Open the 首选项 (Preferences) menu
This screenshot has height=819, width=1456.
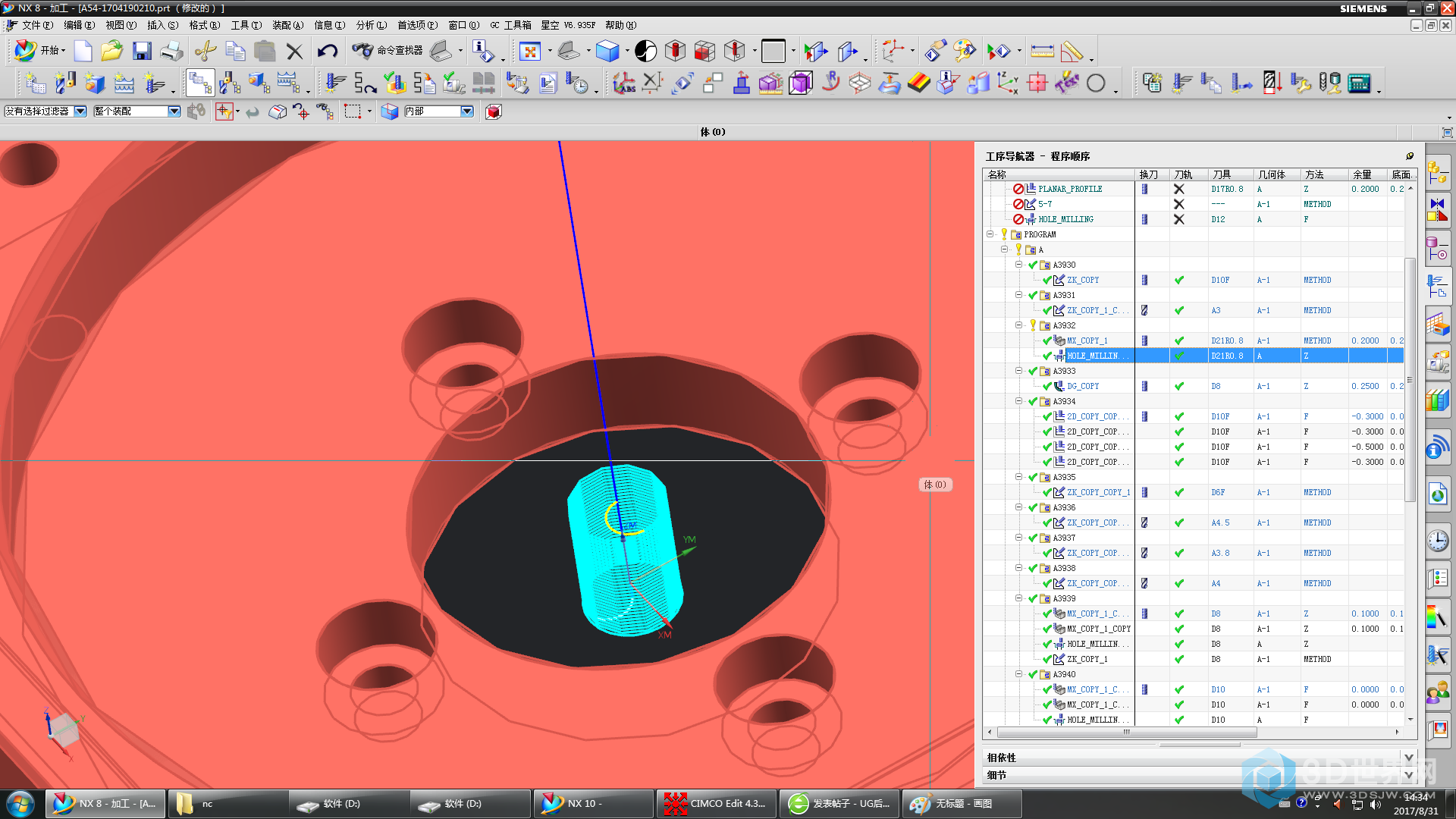(x=418, y=25)
